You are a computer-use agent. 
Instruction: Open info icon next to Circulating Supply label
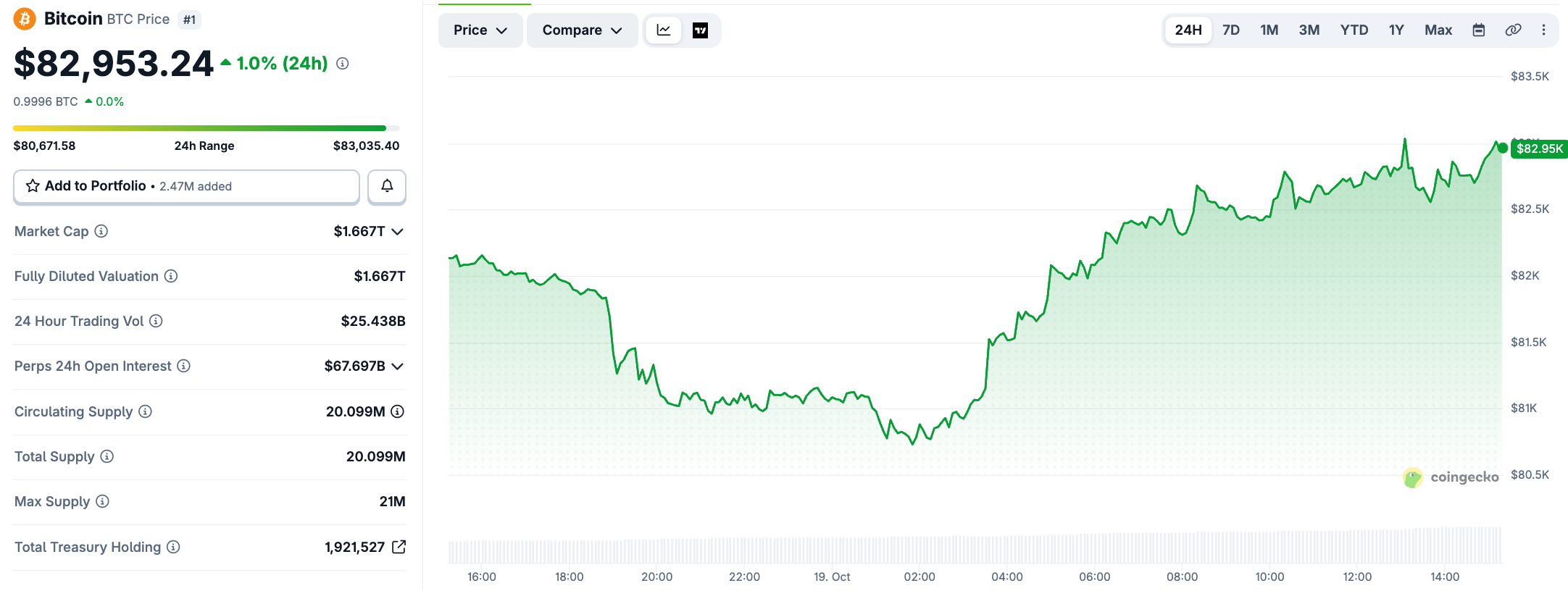tap(145, 411)
